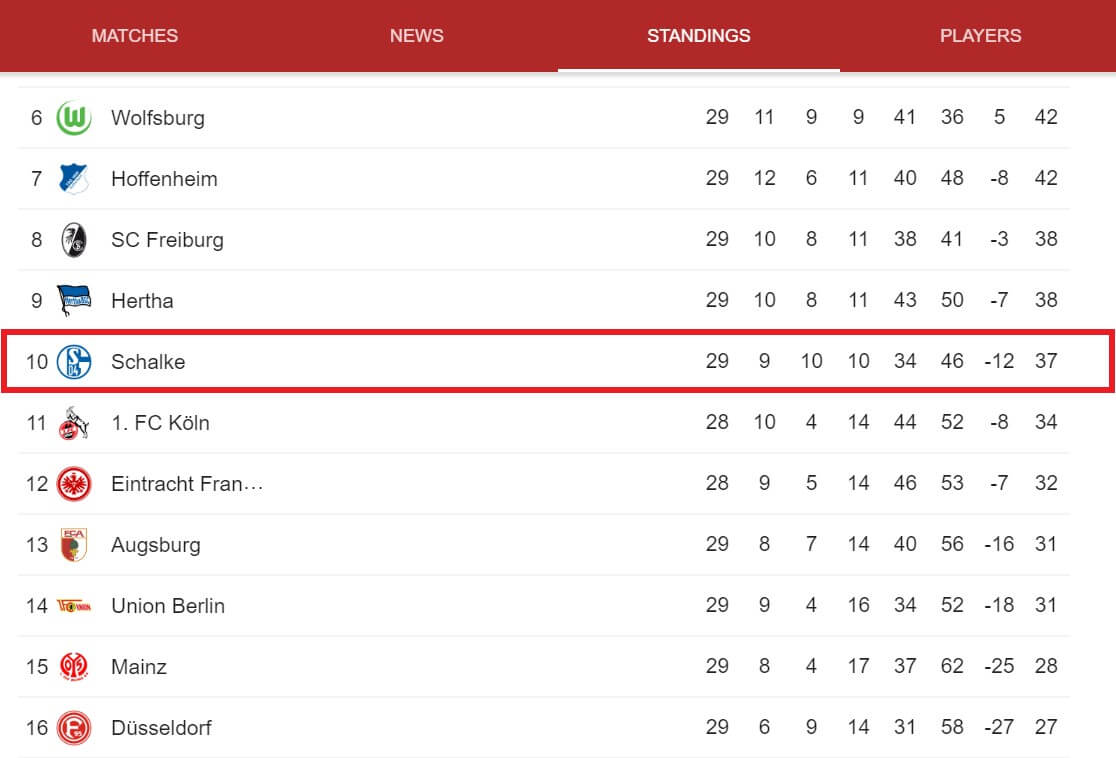This screenshot has width=1116, height=758.
Task: Open the News tab
Action: click(x=416, y=36)
